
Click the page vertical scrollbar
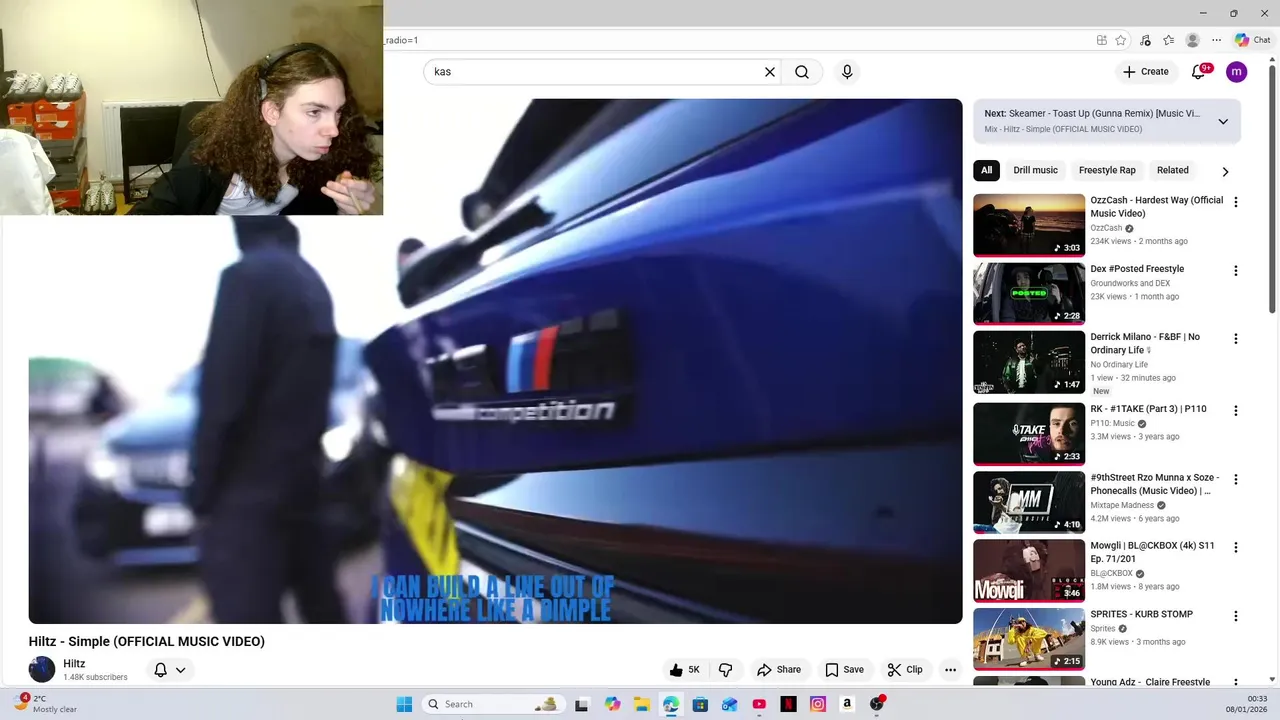tap(1273, 190)
